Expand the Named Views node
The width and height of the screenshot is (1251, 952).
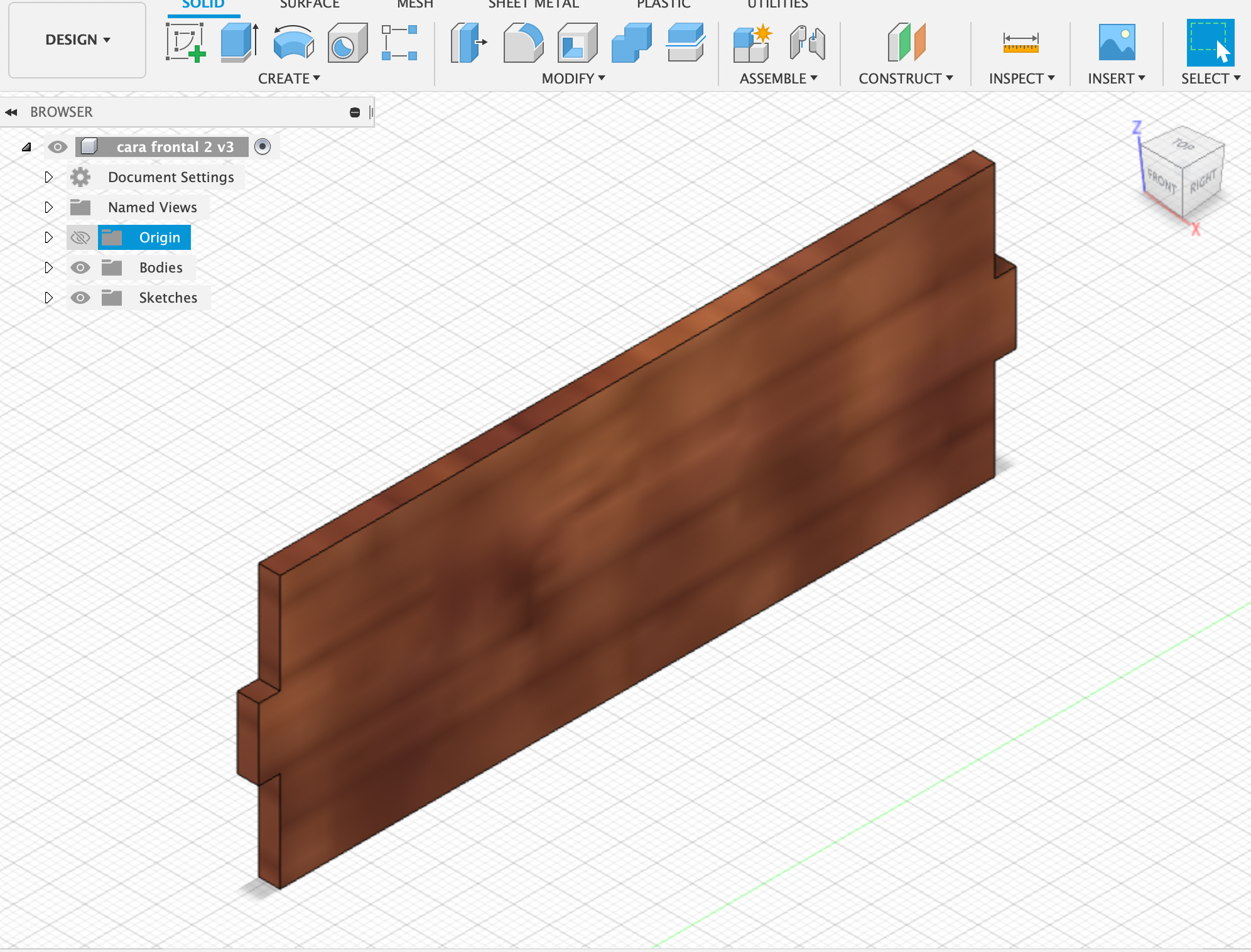pos(49,207)
